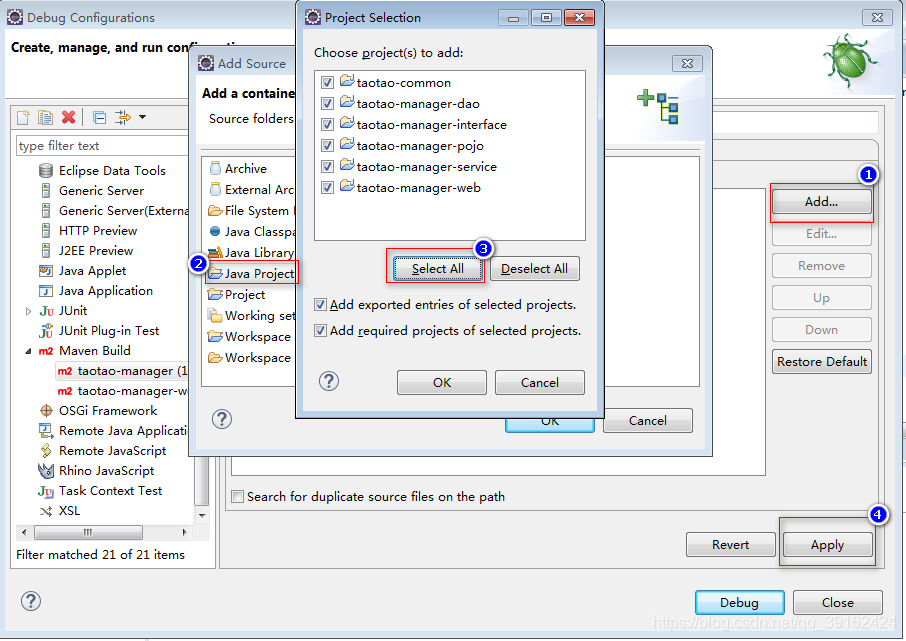Collapse the Maven Build tree node
Image resolution: width=906 pixels, height=641 pixels.
tap(28, 351)
